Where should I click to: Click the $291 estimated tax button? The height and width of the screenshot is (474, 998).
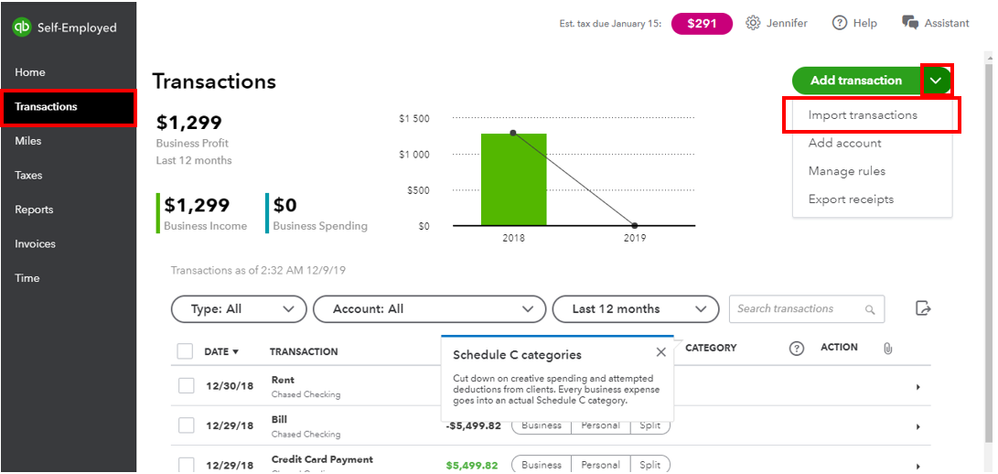click(702, 24)
